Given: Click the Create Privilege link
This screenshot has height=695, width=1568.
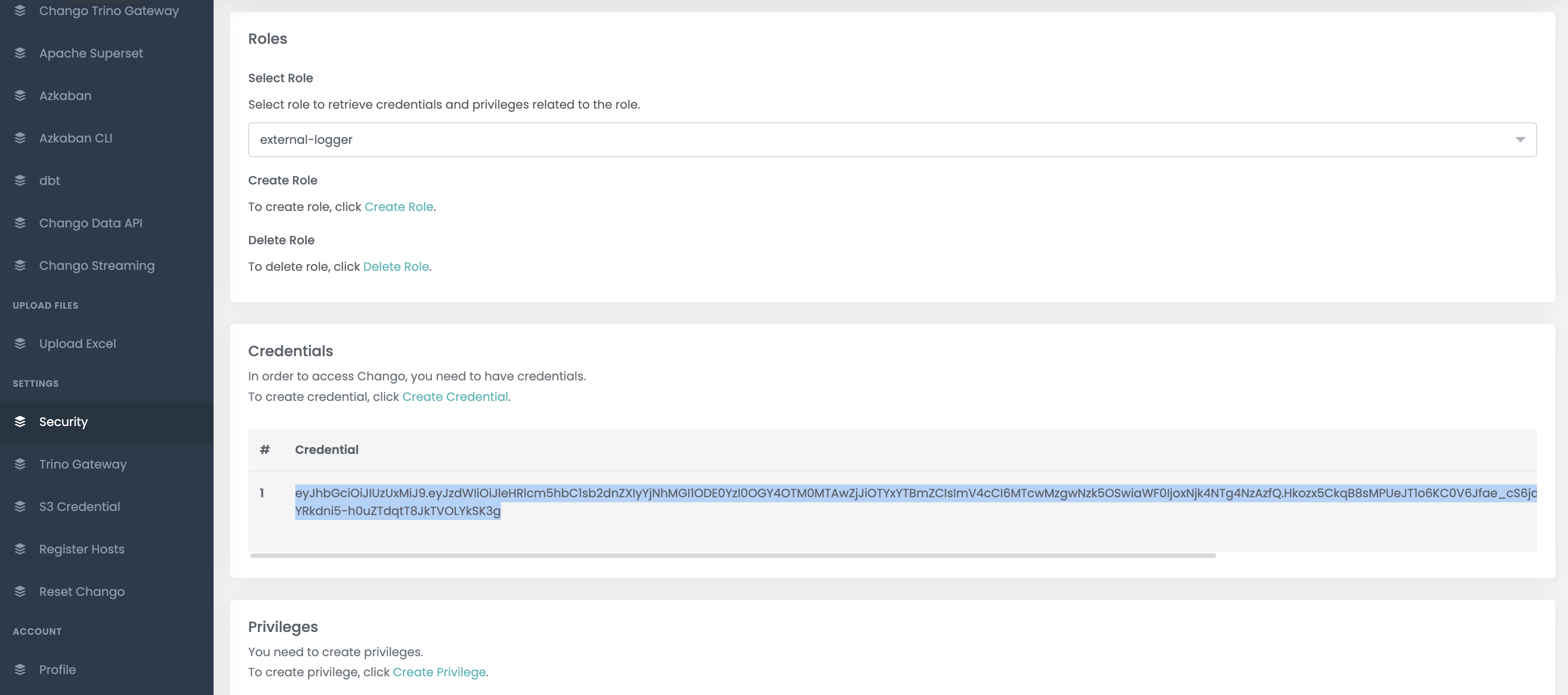Looking at the screenshot, I should 439,672.
